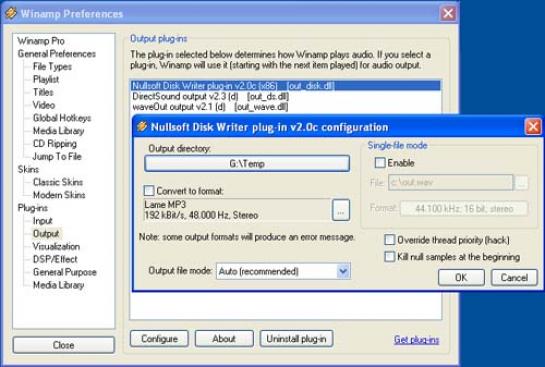Click the Lame MP3 format description
The image size is (545, 367).
click(x=236, y=210)
